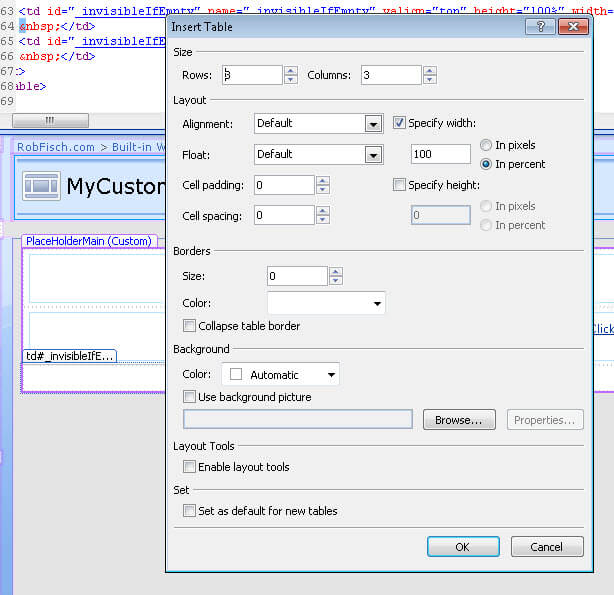The image size is (614, 595).
Task: Decrease the Columns spinner value
Action: pyautogui.click(x=430, y=80)
